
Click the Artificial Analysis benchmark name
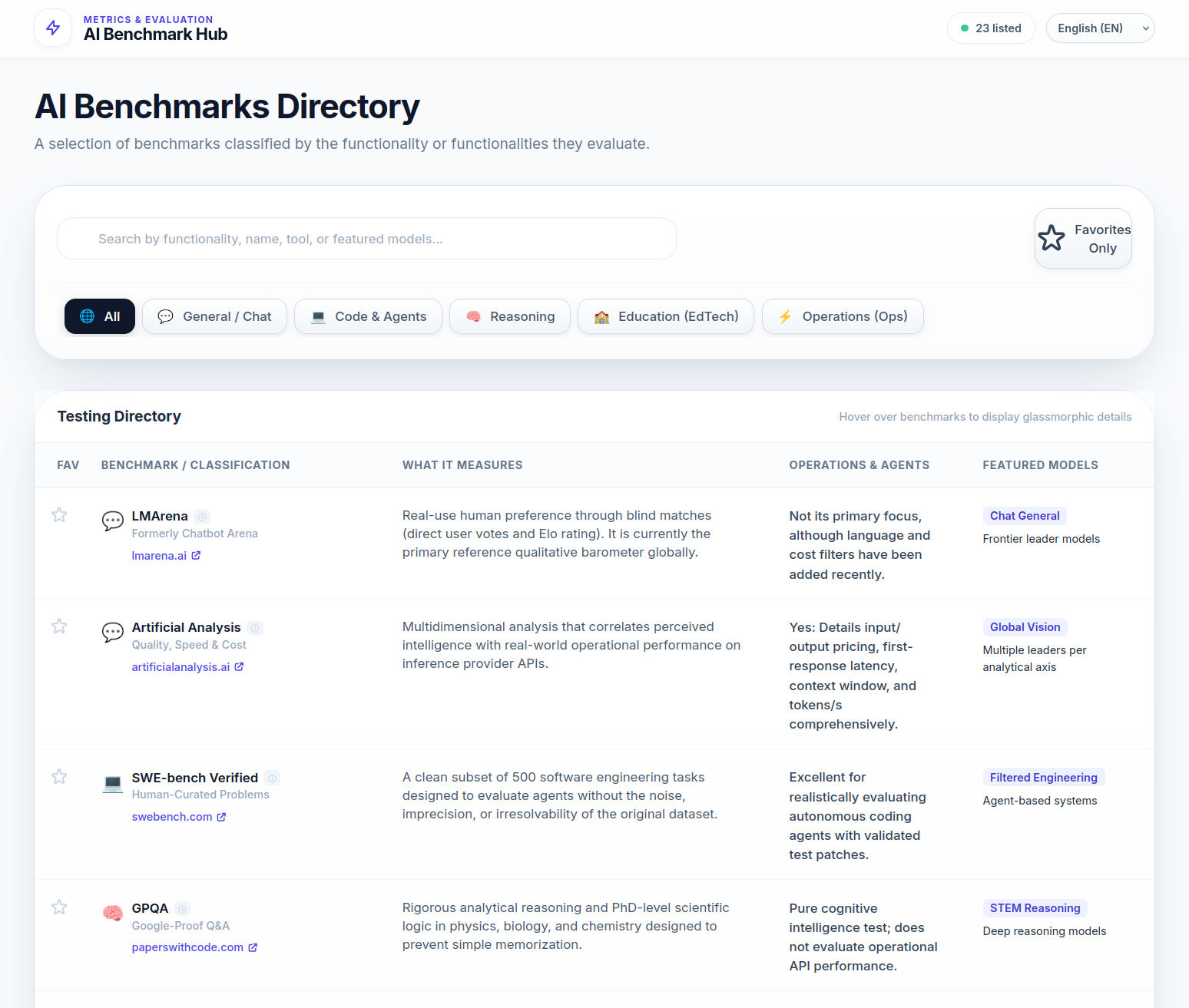(x=187, y=628)
